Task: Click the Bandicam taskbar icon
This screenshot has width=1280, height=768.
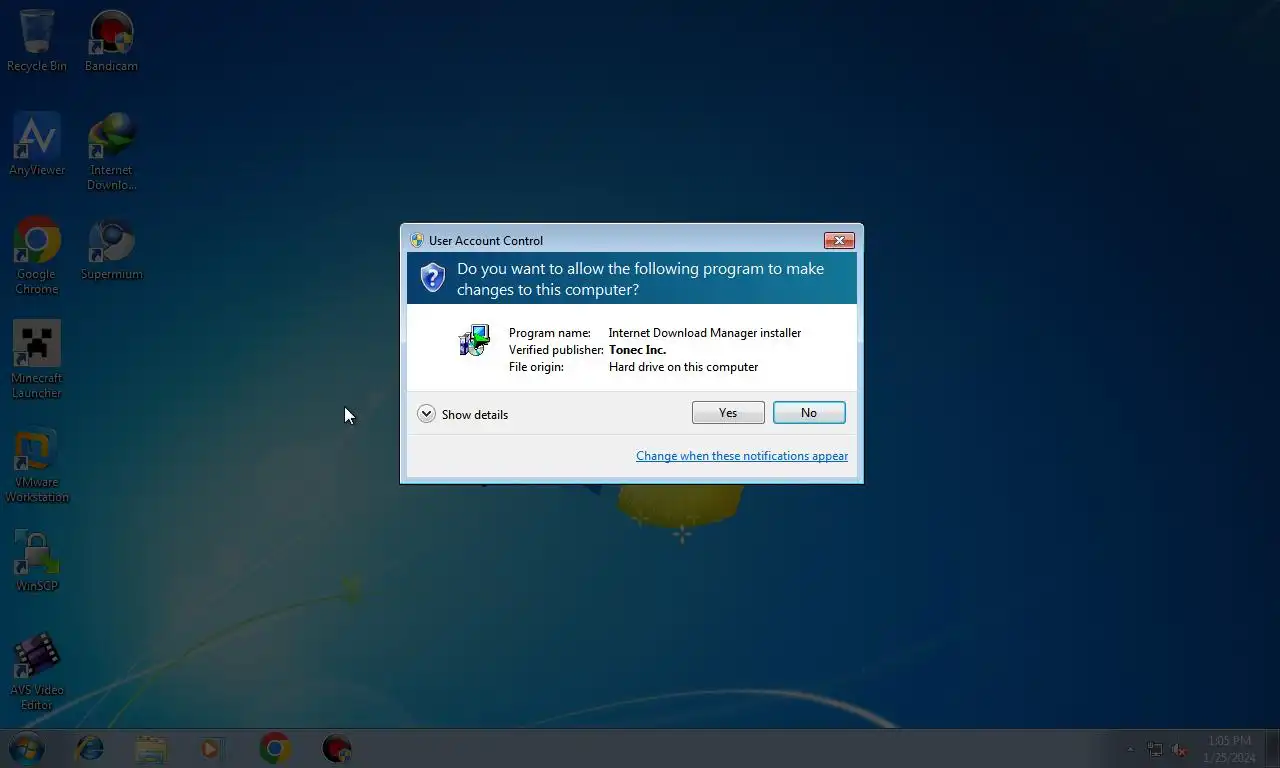Action: (x=337, y=748)
